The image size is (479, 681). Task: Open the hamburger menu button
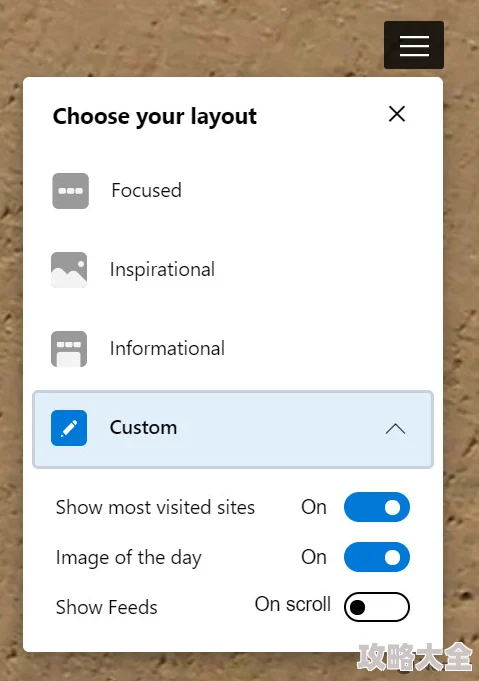pyautogui.click(x=414, y=45)
